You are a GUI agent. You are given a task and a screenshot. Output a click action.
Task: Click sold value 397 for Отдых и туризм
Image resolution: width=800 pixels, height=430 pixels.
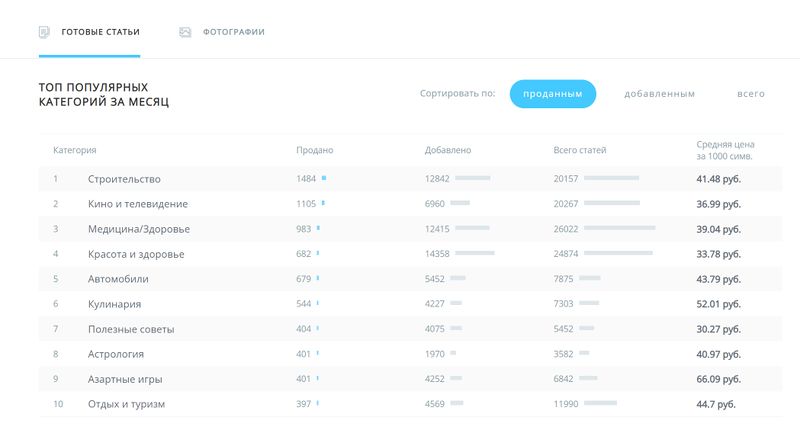click(x=303, y=403)
